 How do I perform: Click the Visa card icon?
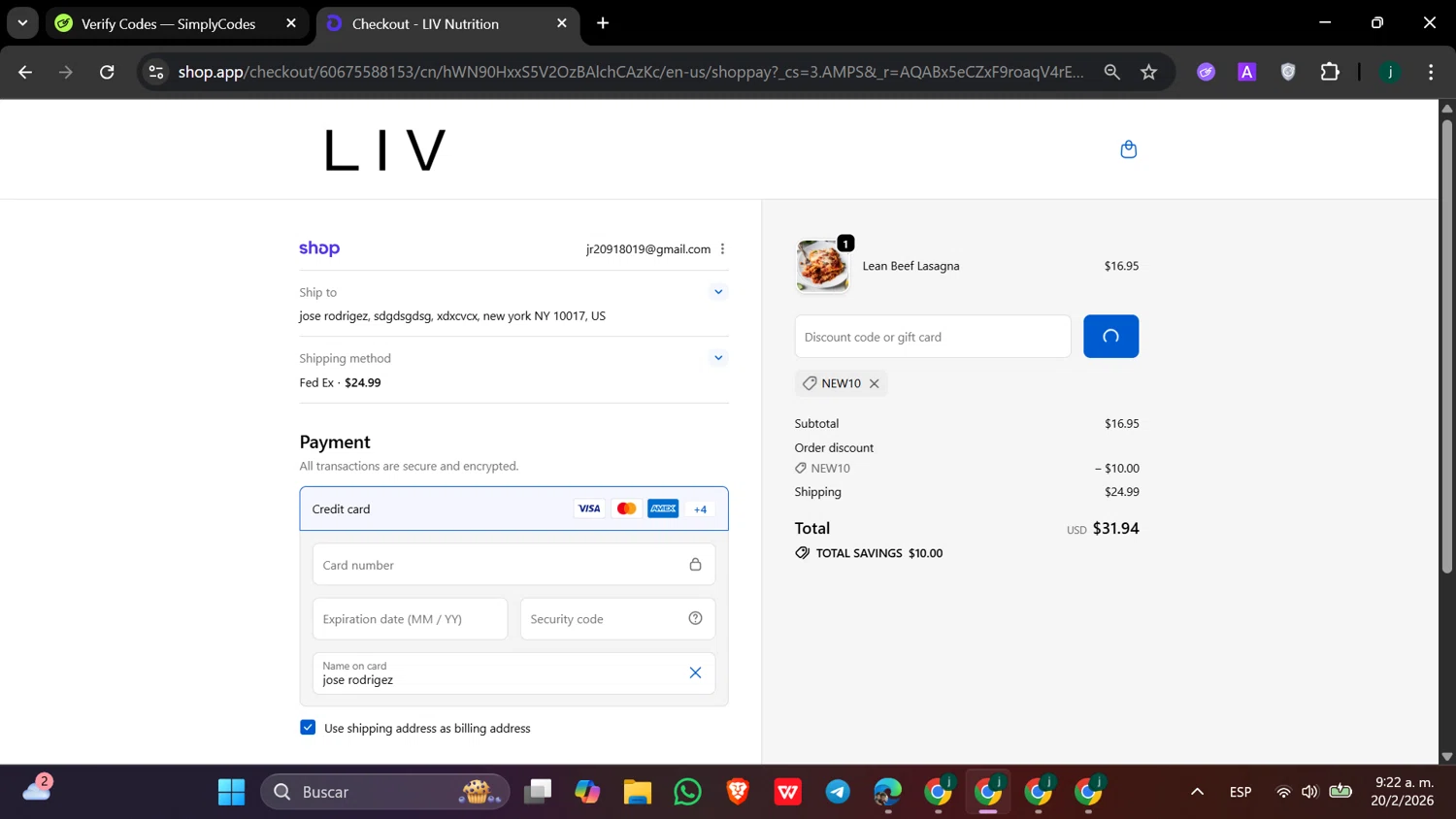(589, 508)
